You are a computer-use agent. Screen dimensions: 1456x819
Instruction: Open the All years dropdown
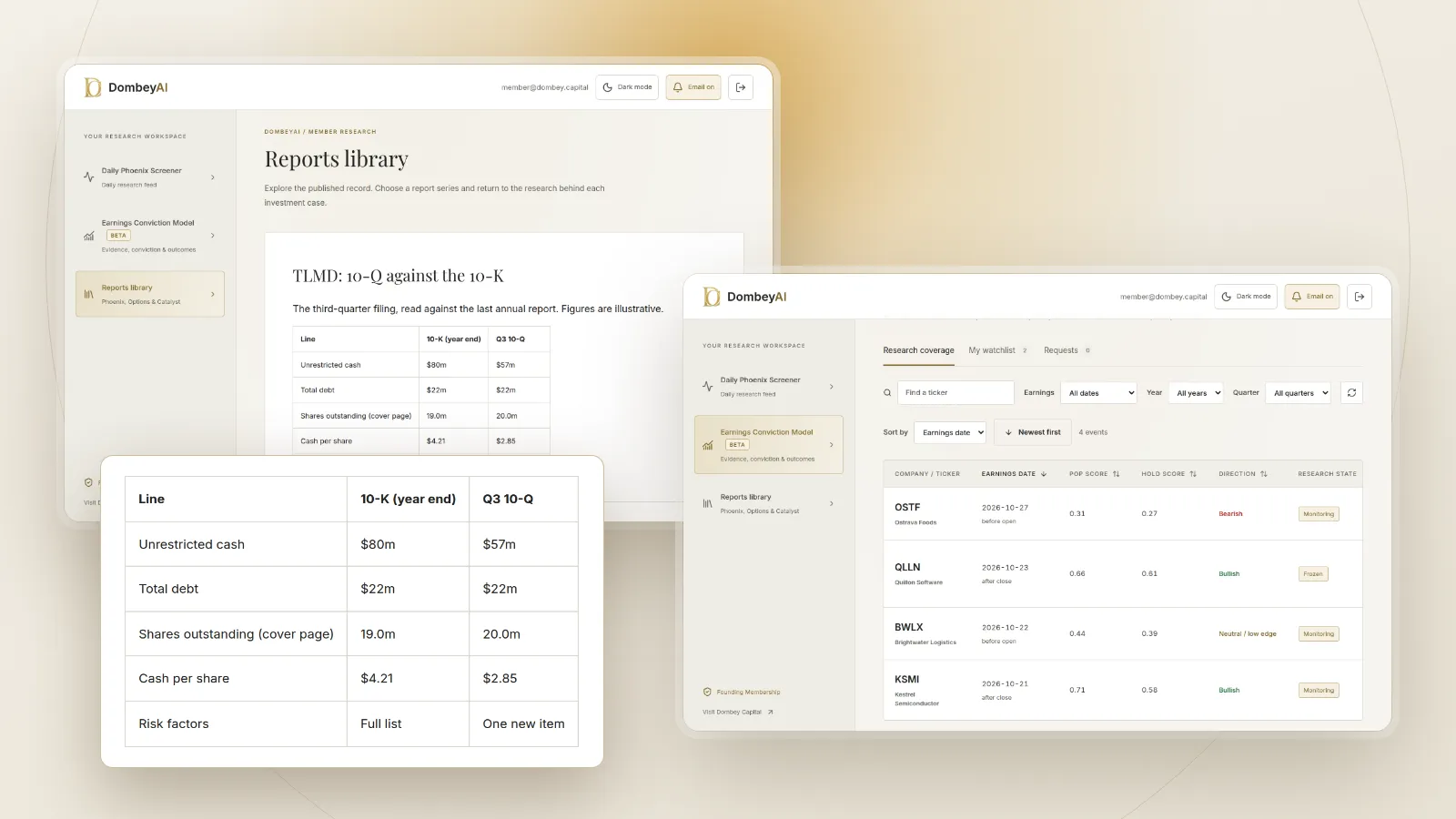(x=1197, y=393)
